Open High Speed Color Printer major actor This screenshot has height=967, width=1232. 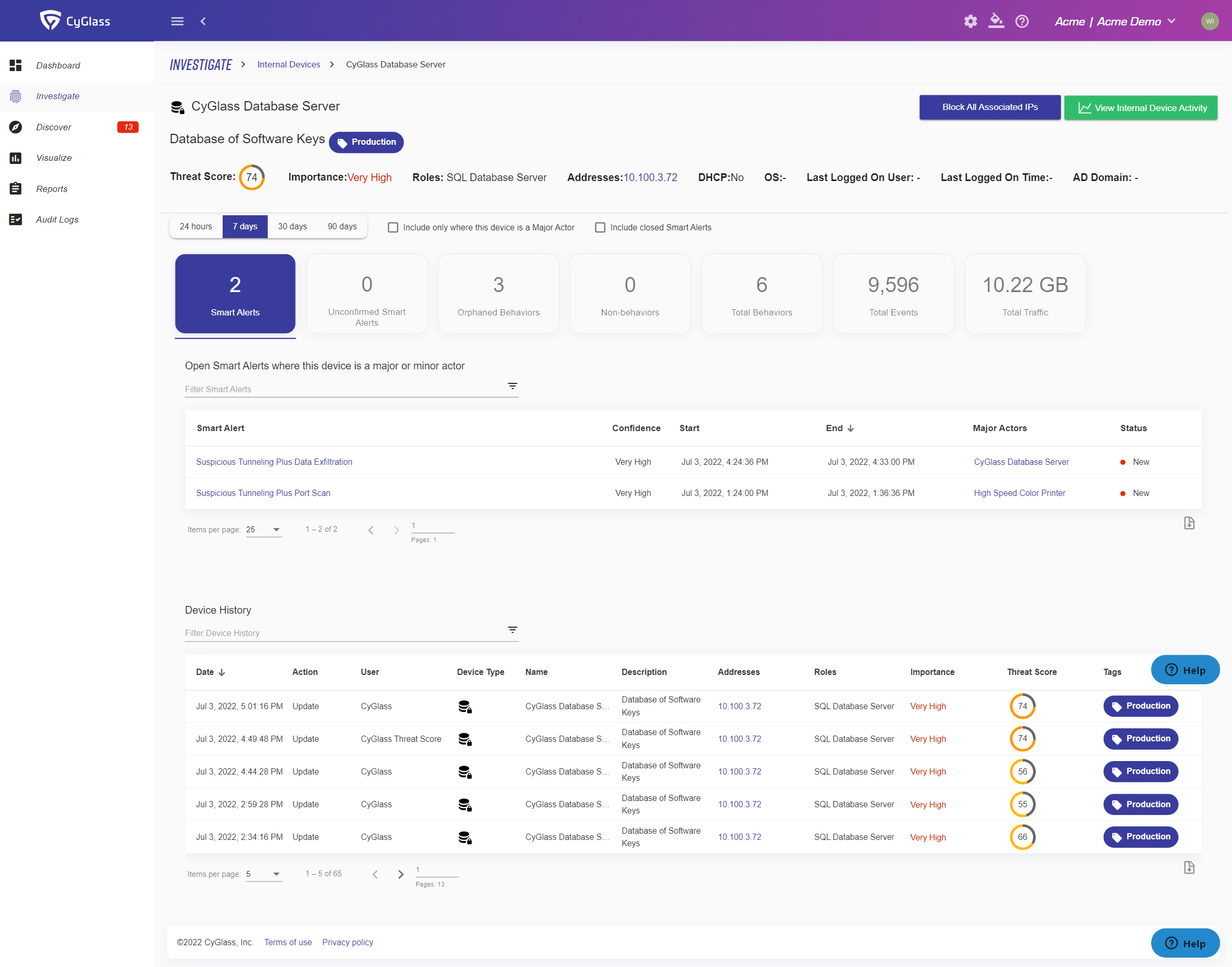click(1019, 493)
